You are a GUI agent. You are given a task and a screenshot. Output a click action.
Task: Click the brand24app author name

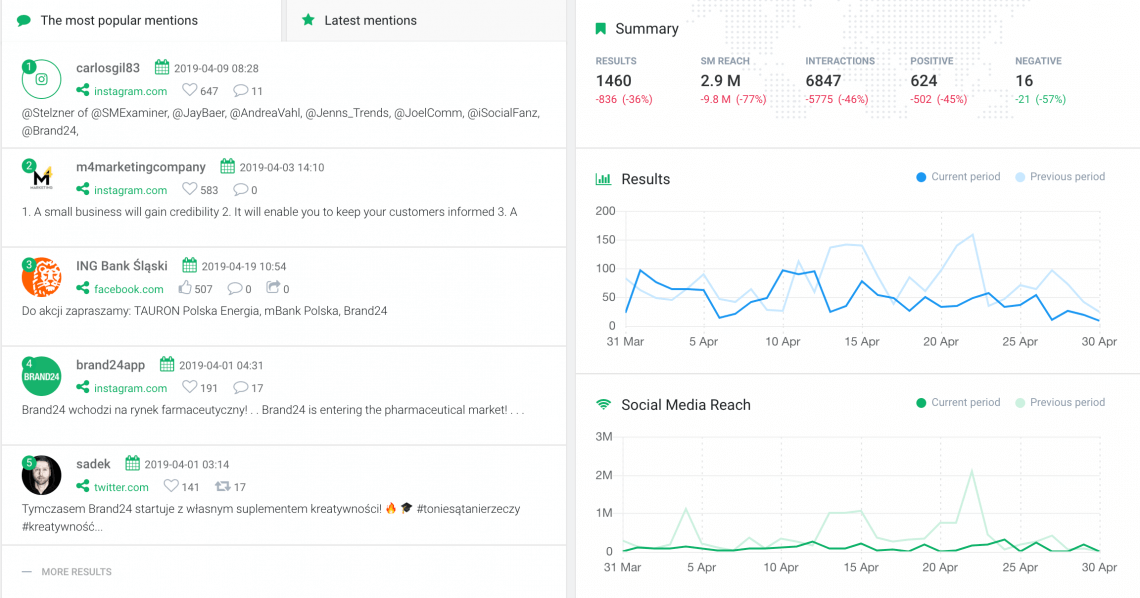[111, 364]
